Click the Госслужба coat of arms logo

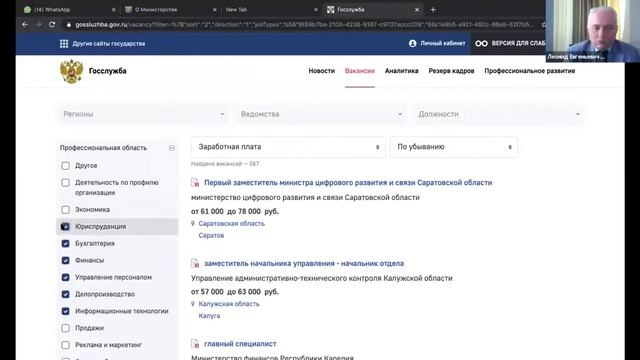pyautogui.click(x=71, y=71)
